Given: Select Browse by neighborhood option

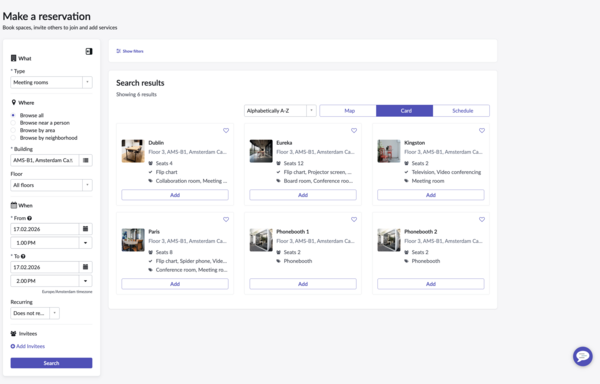Looking at the screenshot, I should point(13,138).
